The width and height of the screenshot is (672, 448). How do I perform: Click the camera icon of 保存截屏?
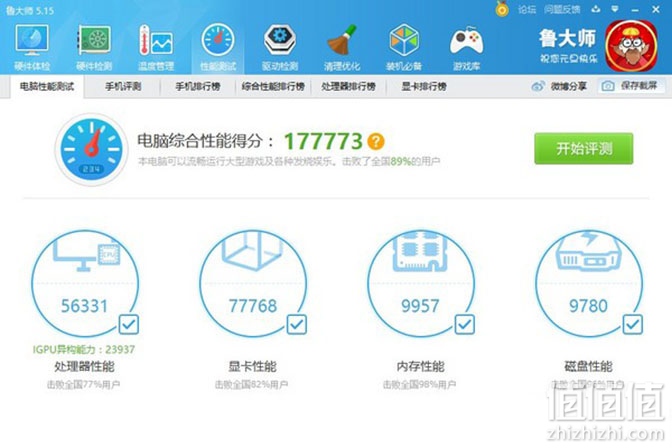(x=608, y=86)
